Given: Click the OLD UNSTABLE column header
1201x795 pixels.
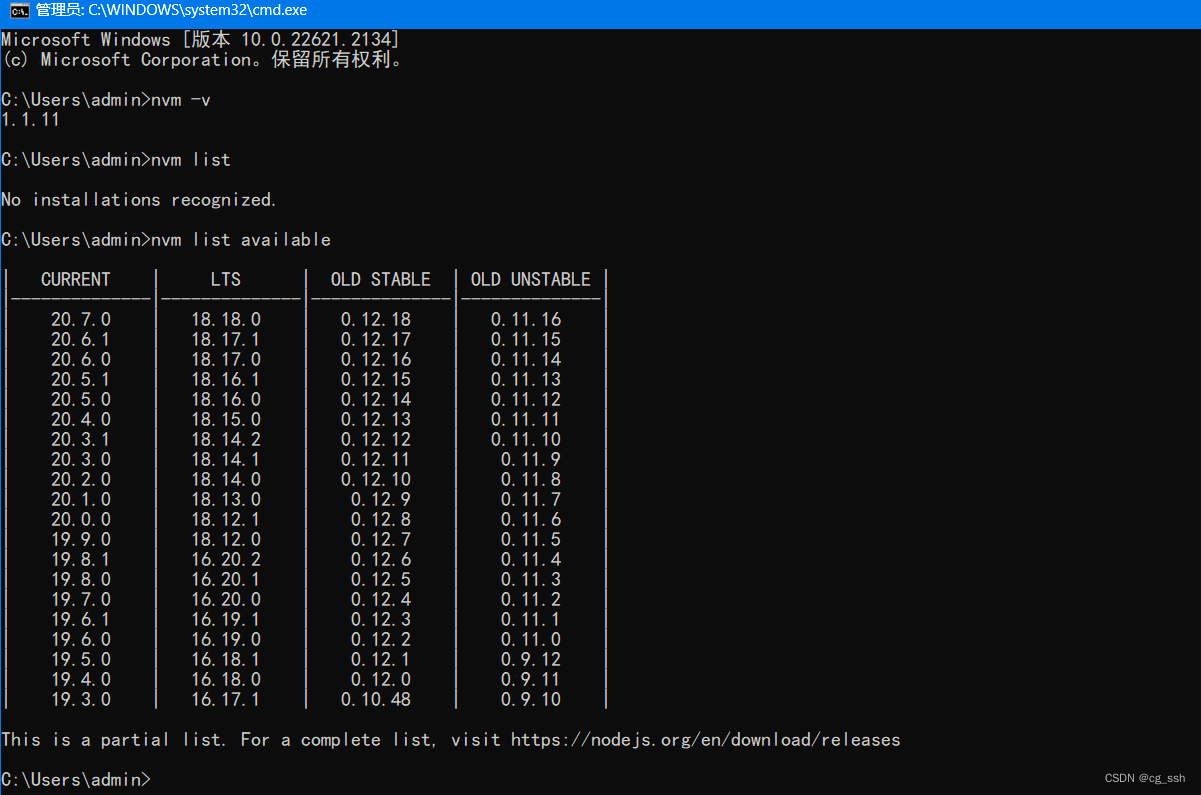Looking at the screenshot, I should [x=531, y=279].
